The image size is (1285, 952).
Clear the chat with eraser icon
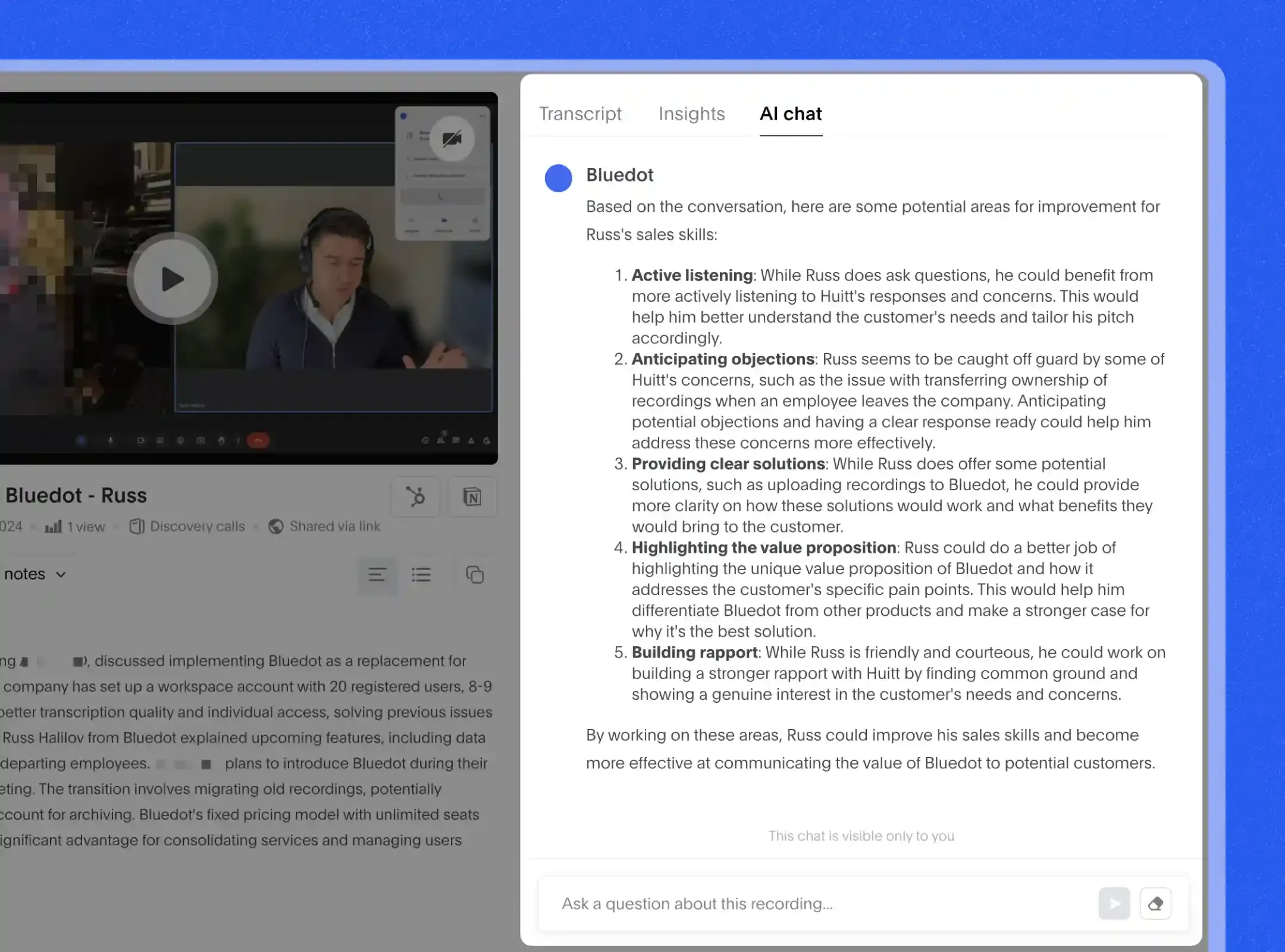(1155, 904)
